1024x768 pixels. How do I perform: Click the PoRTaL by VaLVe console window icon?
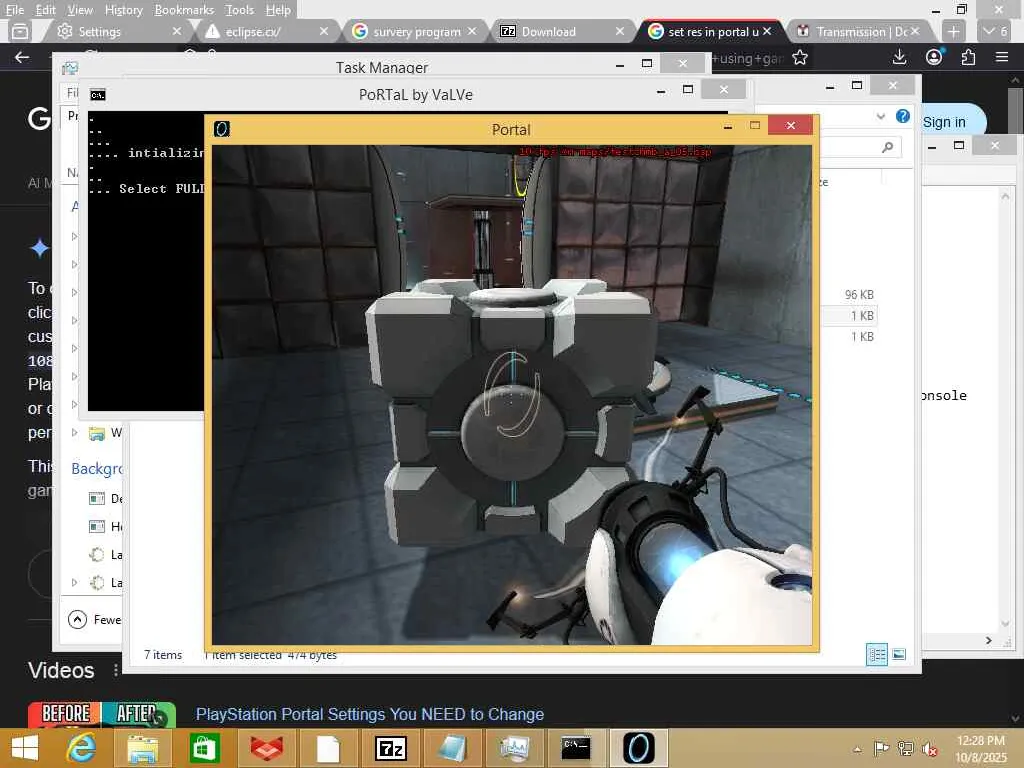97,95
